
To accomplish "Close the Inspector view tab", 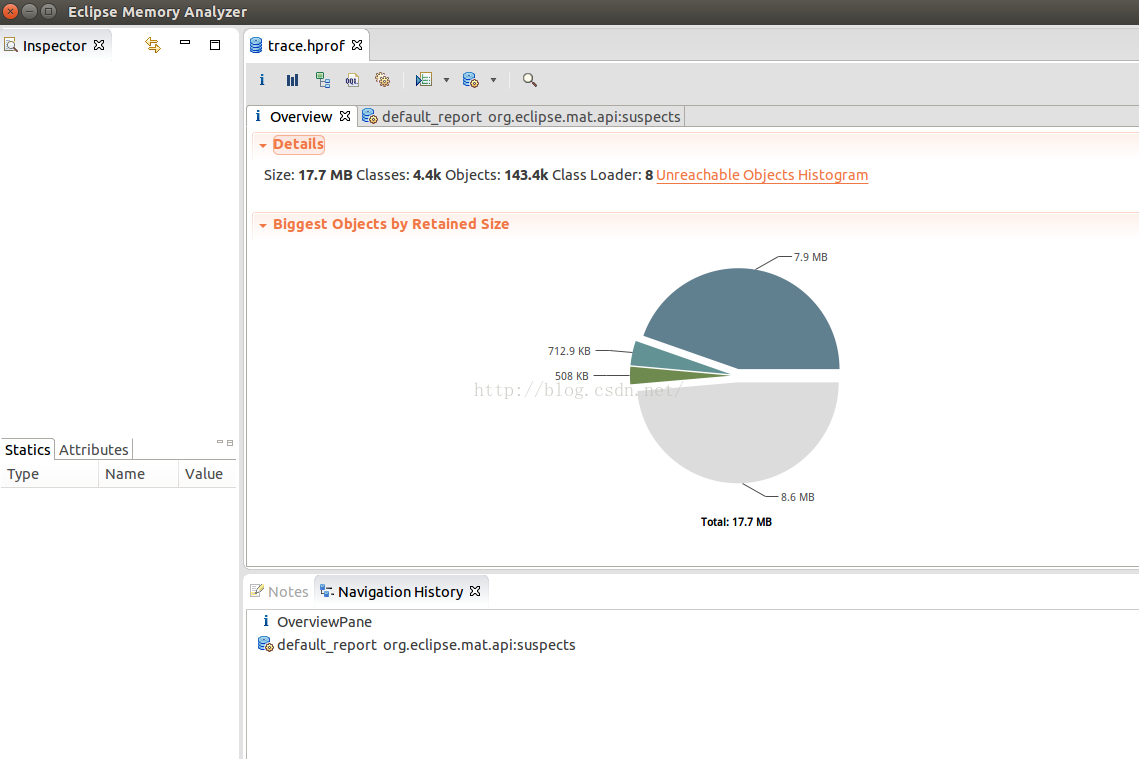I will (x=100, y=45).
